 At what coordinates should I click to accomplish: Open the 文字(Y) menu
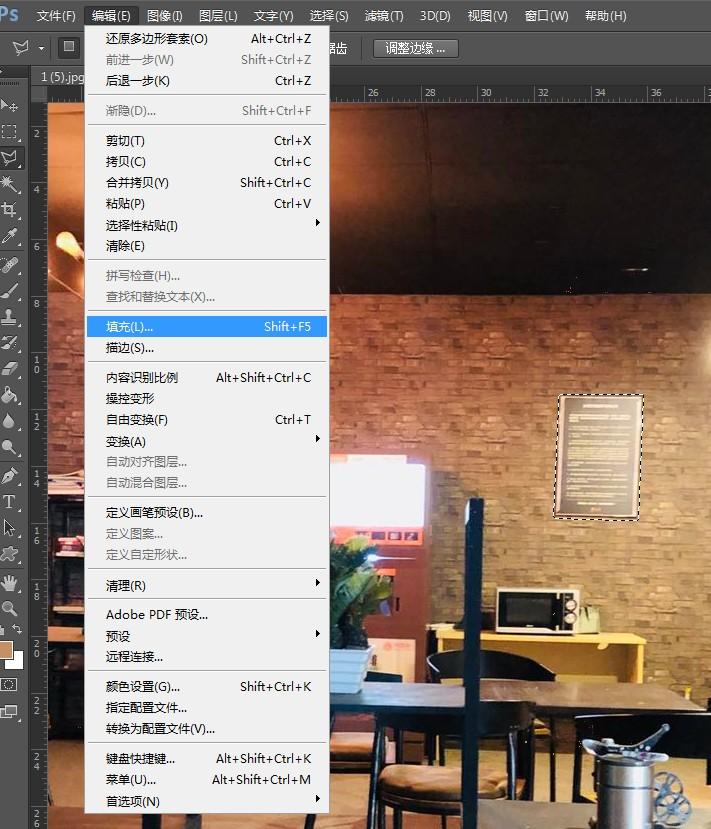click(x=273, y=16)
